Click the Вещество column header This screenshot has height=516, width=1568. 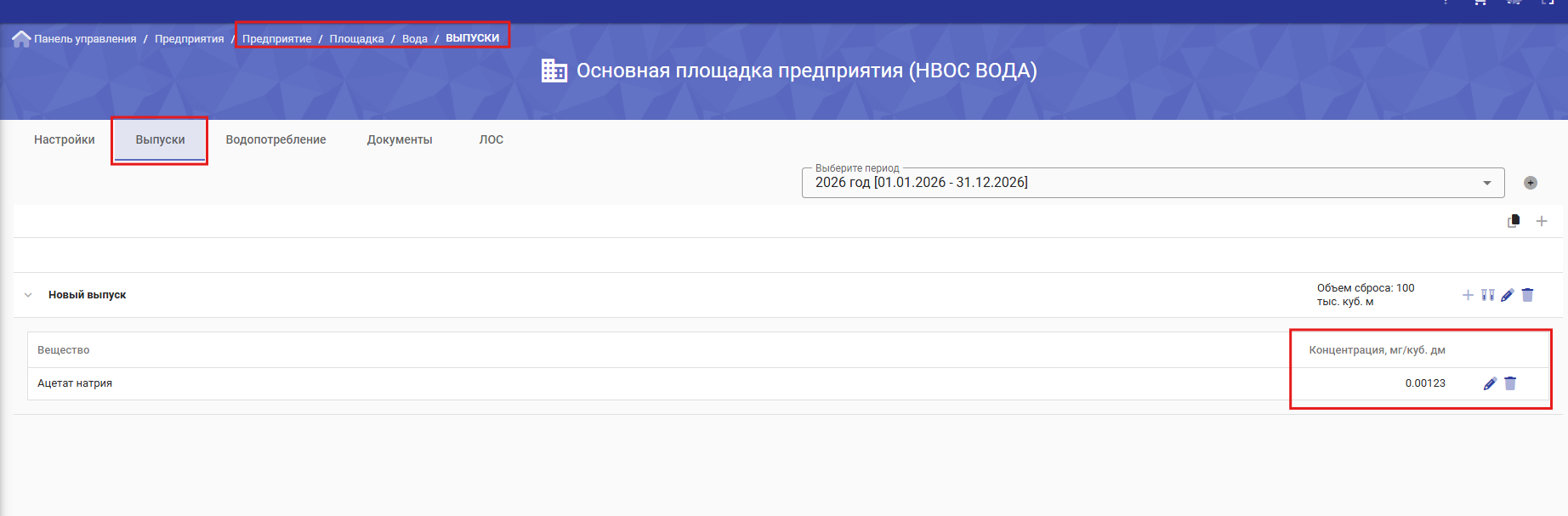[x=63, y=350]
